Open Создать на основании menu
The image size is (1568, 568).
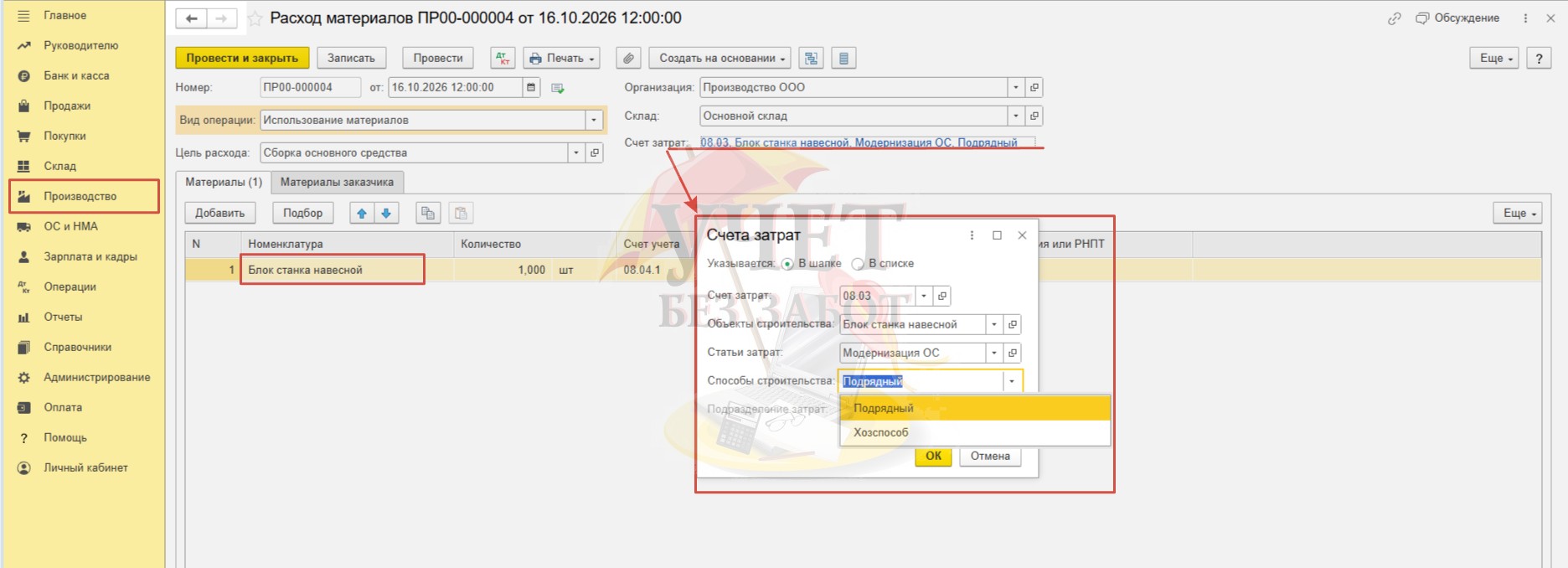[x=720, y=58]
